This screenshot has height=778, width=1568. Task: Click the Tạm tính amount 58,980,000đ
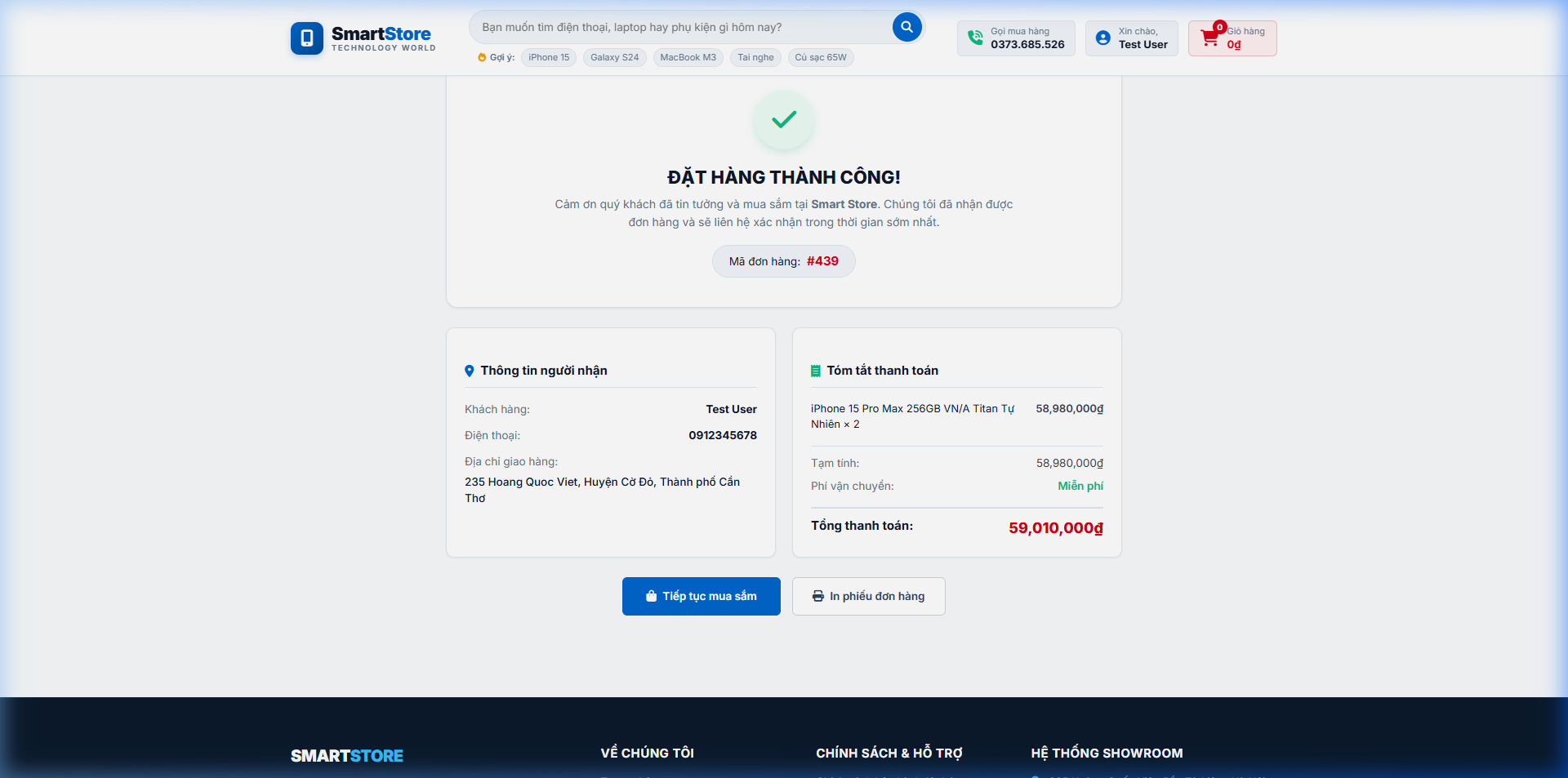tap(1070, 463)
